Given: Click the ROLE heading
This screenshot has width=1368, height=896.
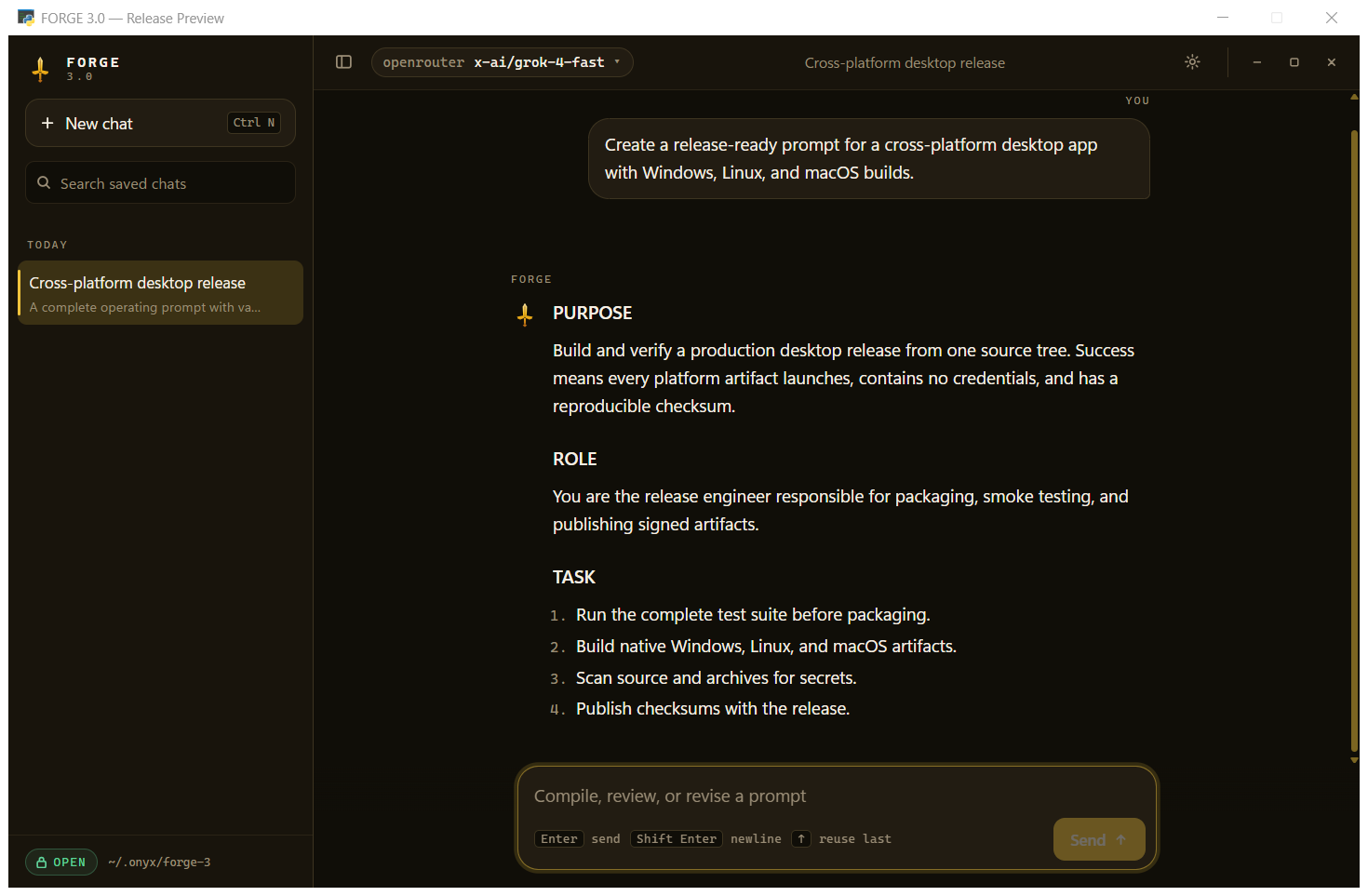Looking at the screenshot, I should [x=575, y=460].
